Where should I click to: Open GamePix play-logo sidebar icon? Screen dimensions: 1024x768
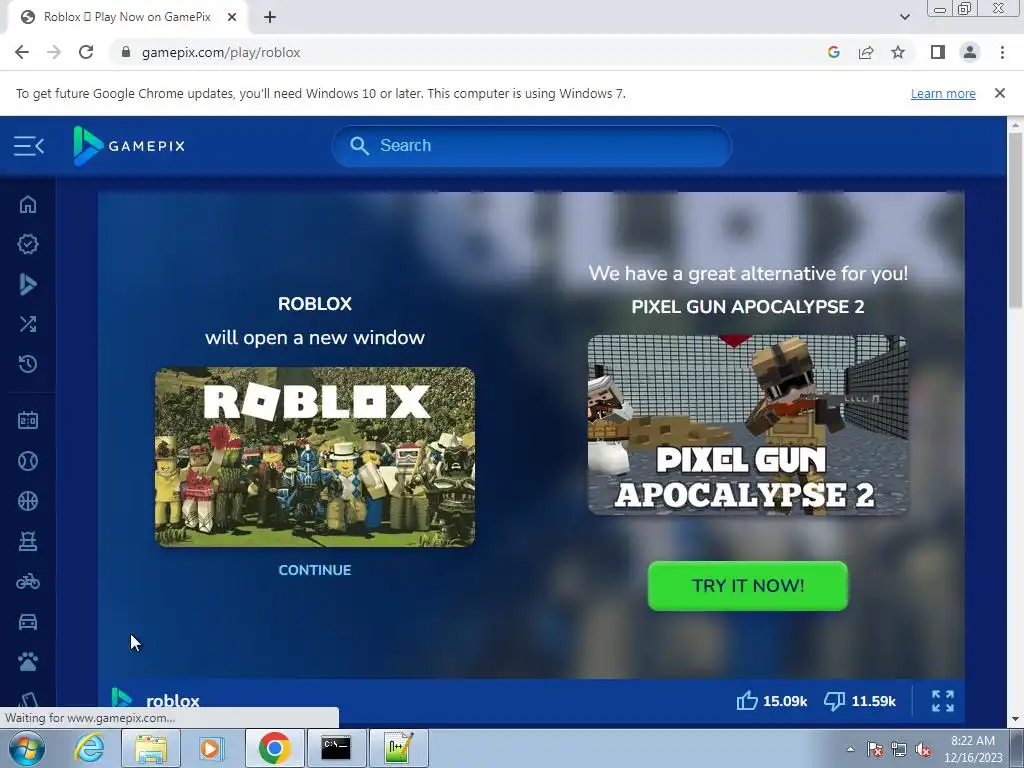(27, 284)
